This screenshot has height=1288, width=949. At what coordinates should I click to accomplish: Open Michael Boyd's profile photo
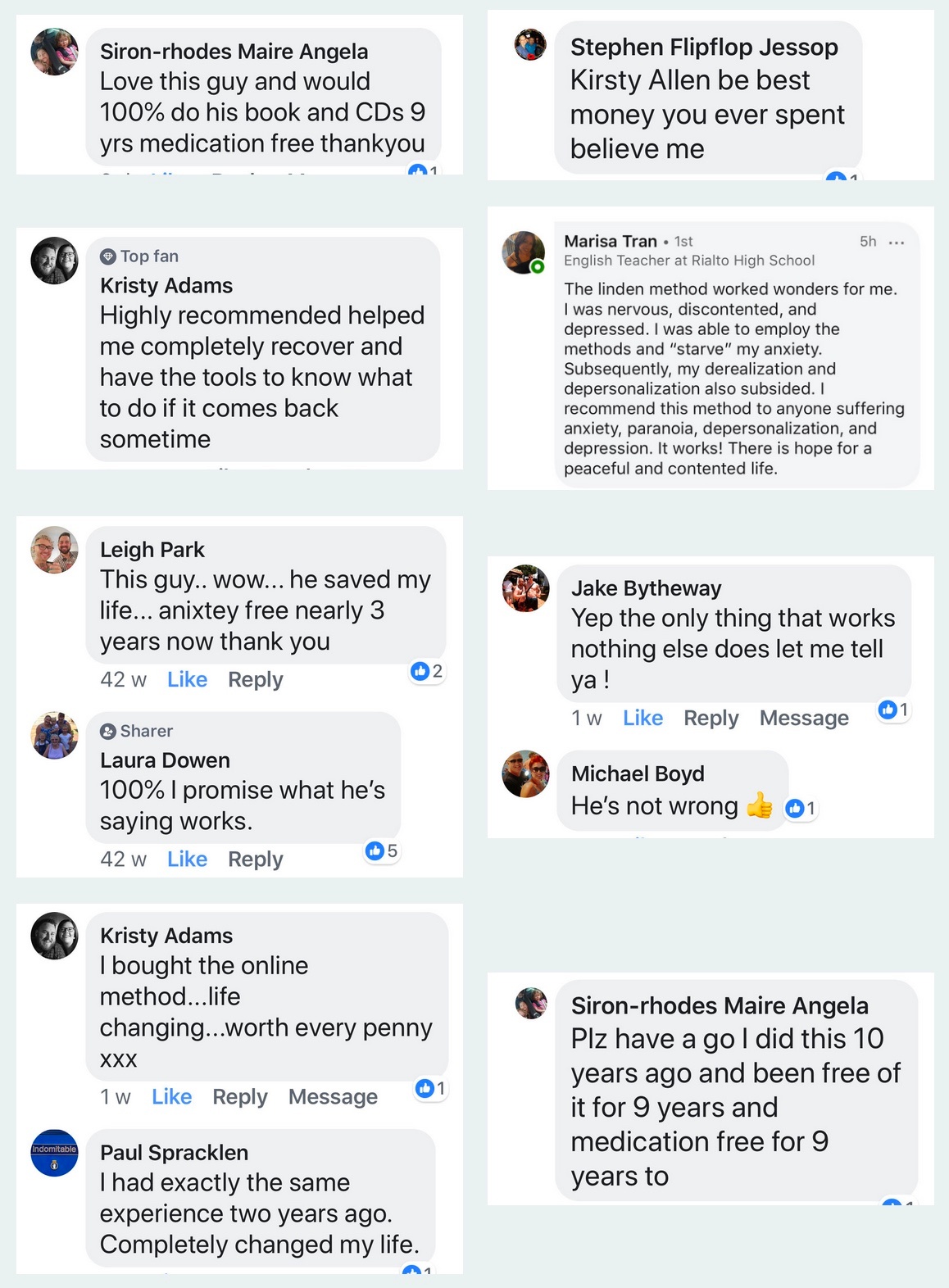[x=525, y=773]
